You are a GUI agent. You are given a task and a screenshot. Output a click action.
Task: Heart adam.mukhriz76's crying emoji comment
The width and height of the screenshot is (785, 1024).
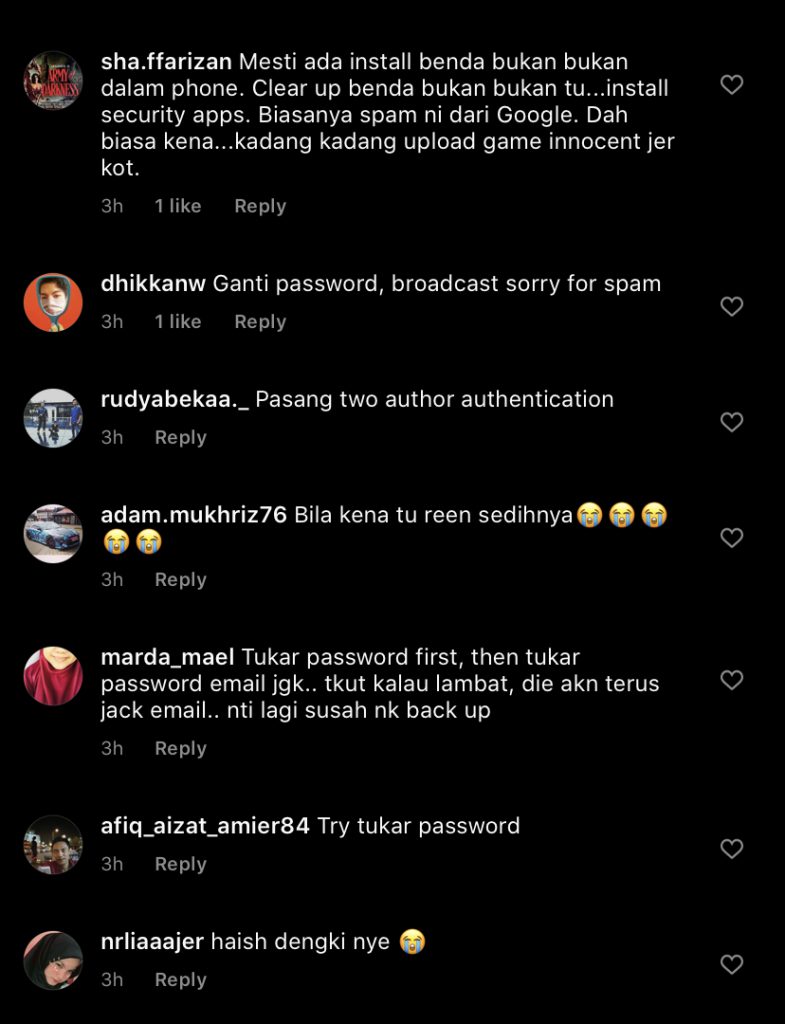731,538
